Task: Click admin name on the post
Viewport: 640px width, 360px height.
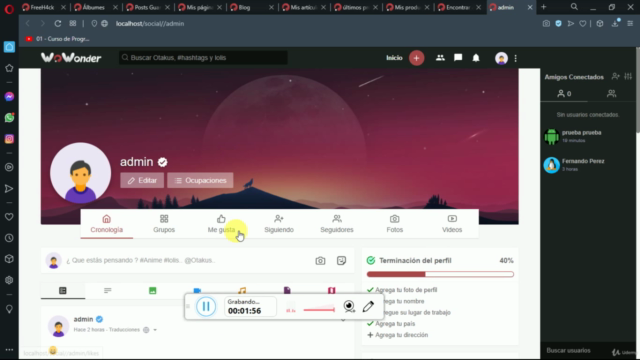Action: click(83, 319)
